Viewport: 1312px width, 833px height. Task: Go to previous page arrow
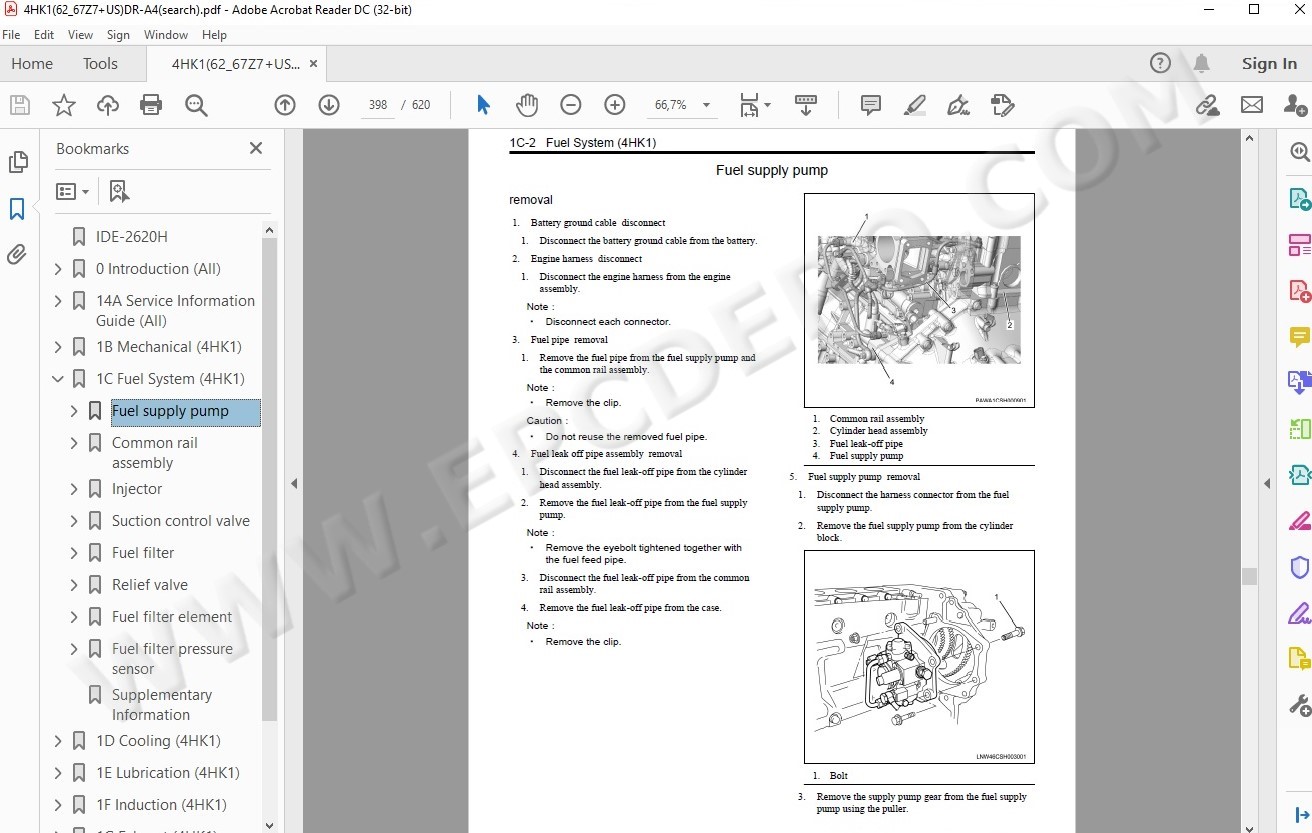pyautogui.click(x=285, y=105)
